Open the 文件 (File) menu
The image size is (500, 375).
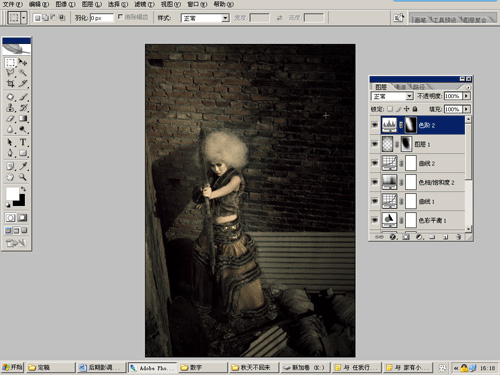coord(13,4)
